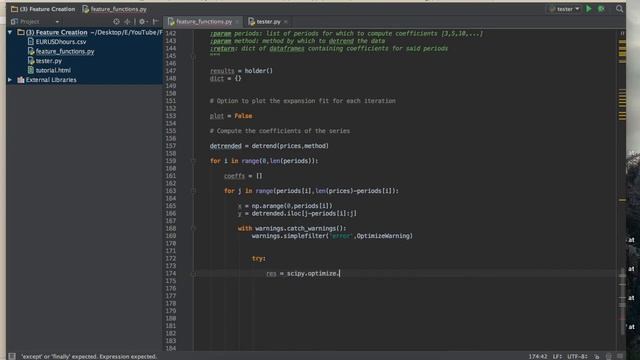The image size is (640, 360).
Task: Open Project panel settings gear
Action: pos(142,21)
